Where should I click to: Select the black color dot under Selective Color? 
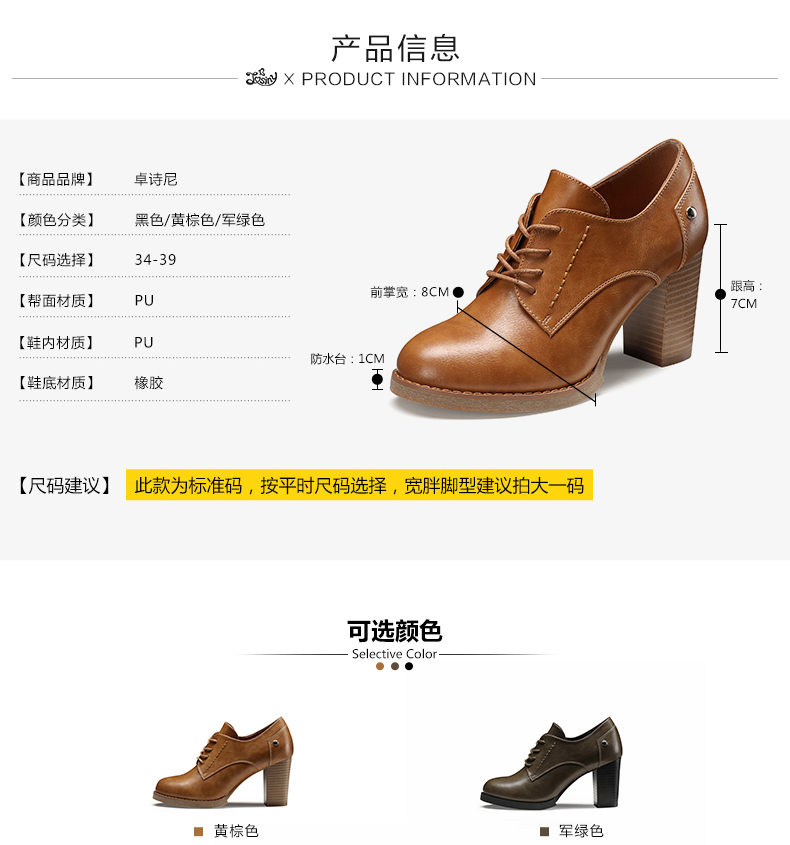[x=409, y=667]
